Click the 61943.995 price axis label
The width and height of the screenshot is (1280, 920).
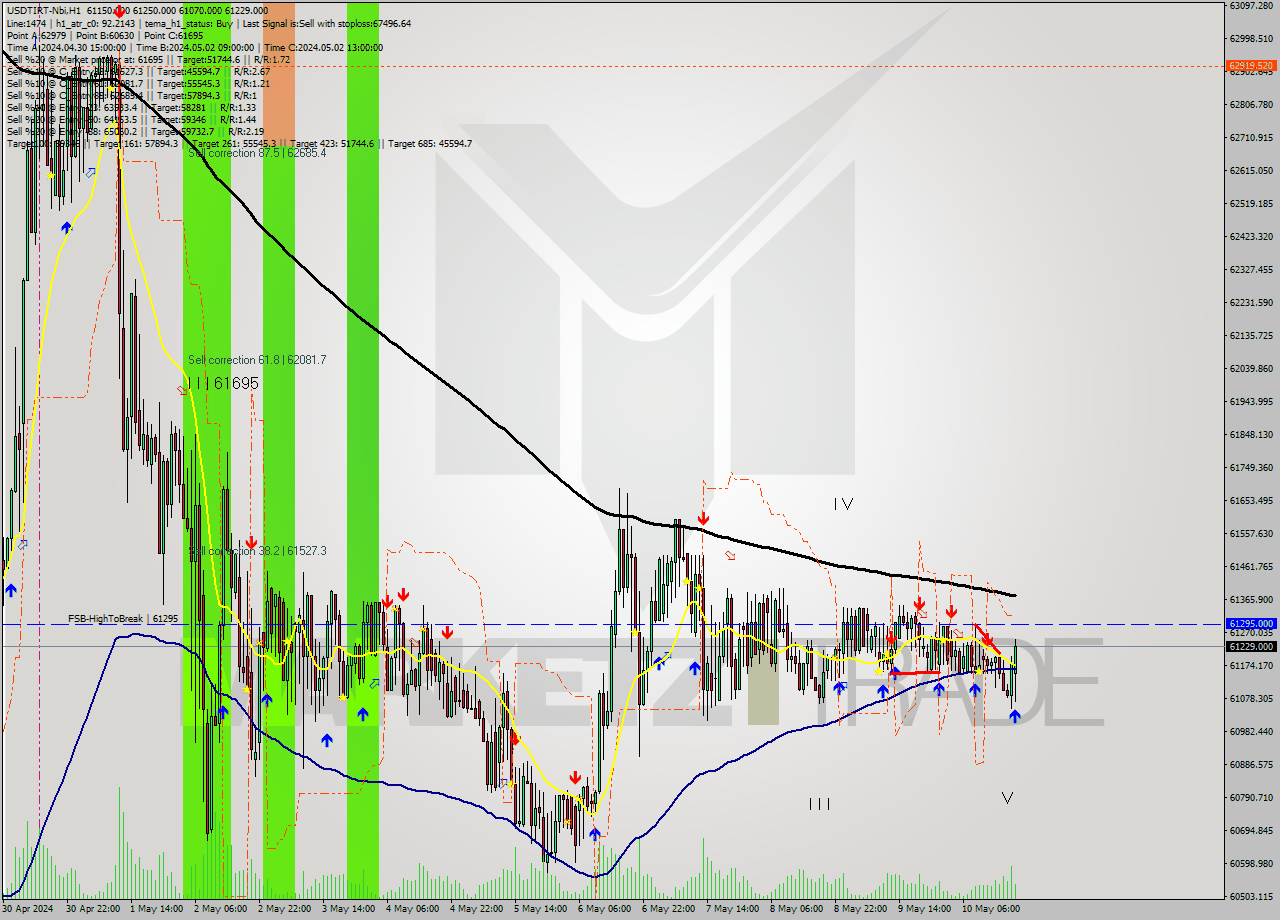coord(1251,401)
